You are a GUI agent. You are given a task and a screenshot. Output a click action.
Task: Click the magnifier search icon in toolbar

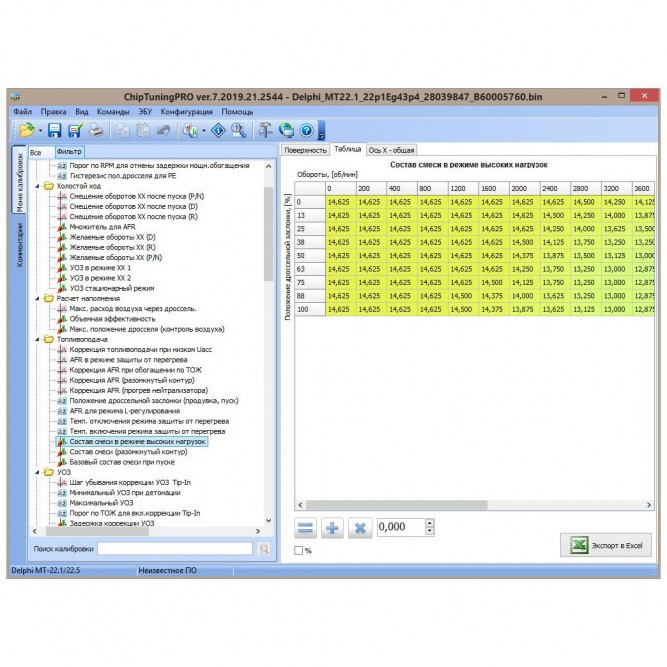(x=239, y=130)
